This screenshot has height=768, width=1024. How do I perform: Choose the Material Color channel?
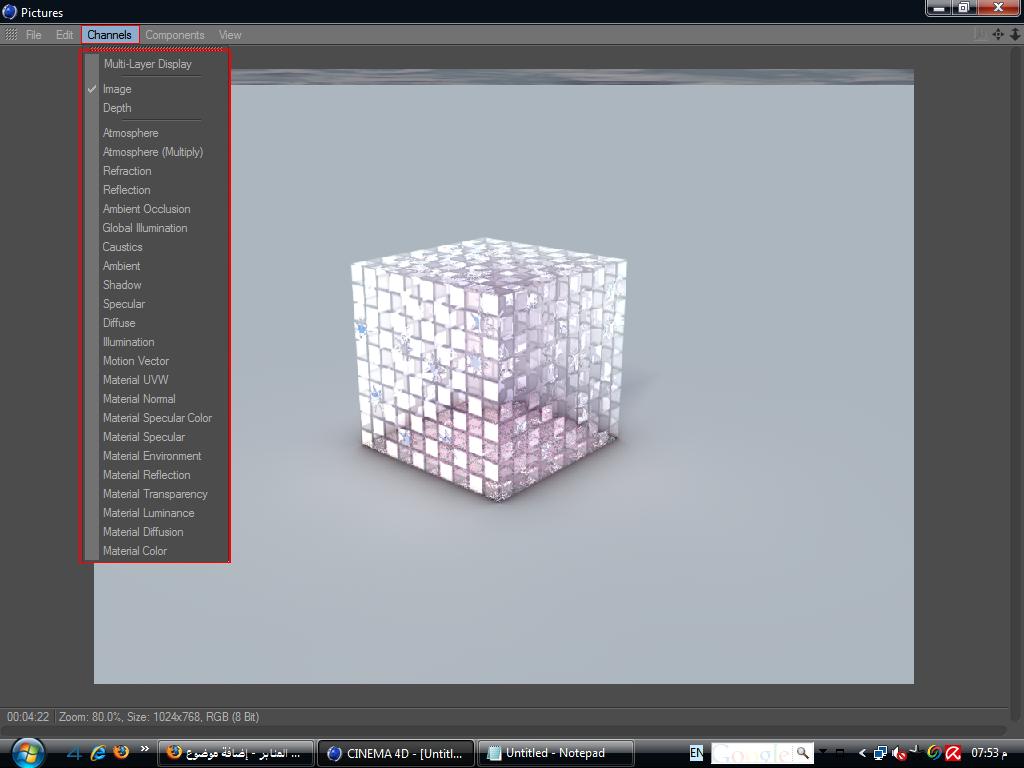tap(157, 551)
